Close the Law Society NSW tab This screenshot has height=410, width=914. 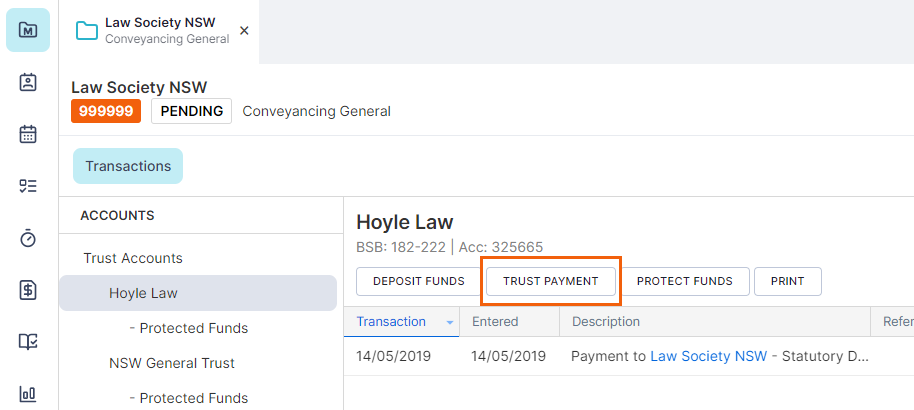pyautogui.click(x=244, y=30)
